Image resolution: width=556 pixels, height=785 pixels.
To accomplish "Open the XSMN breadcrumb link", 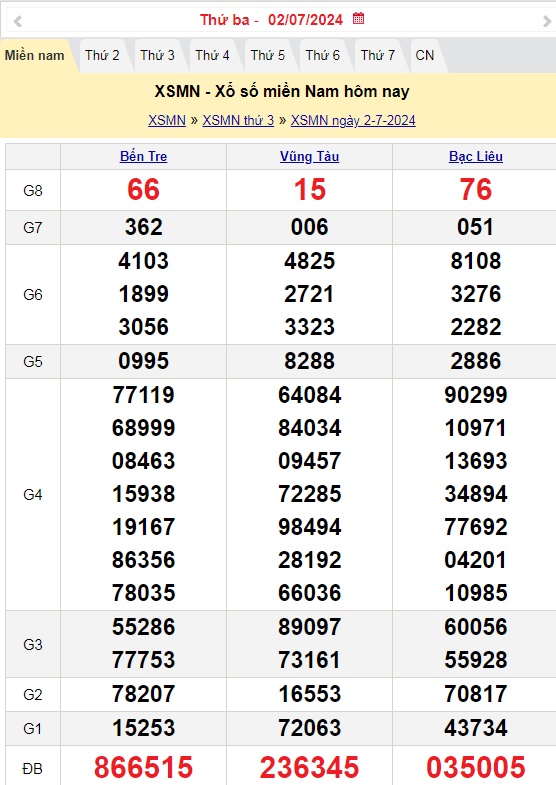I will 167,121.
